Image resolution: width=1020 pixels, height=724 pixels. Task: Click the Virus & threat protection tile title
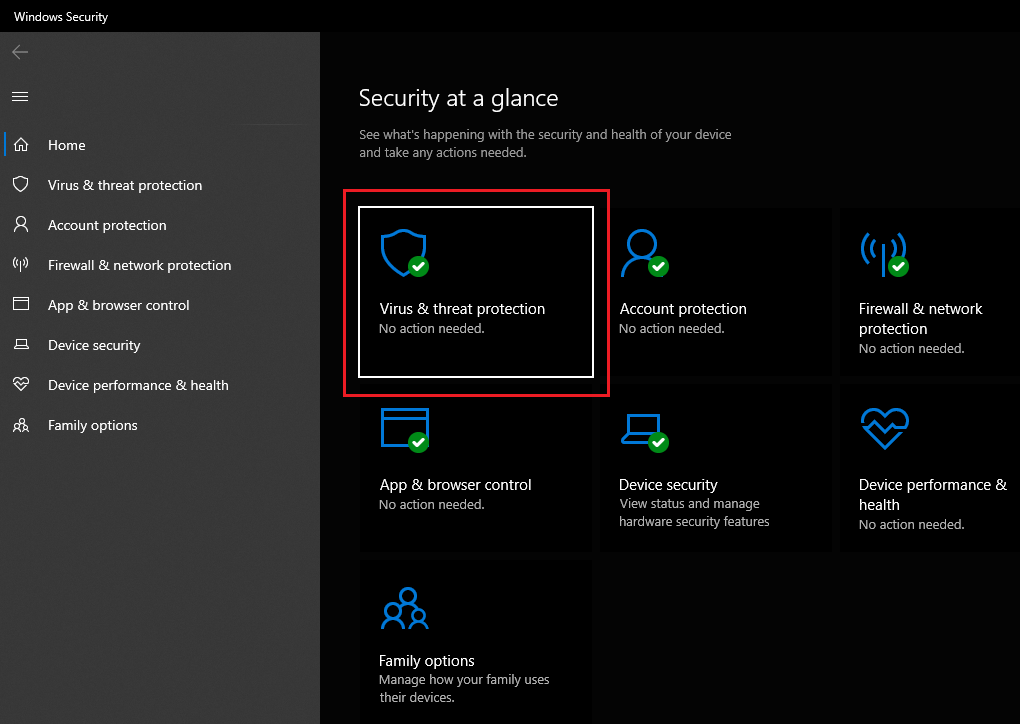[x=462, y=309]
